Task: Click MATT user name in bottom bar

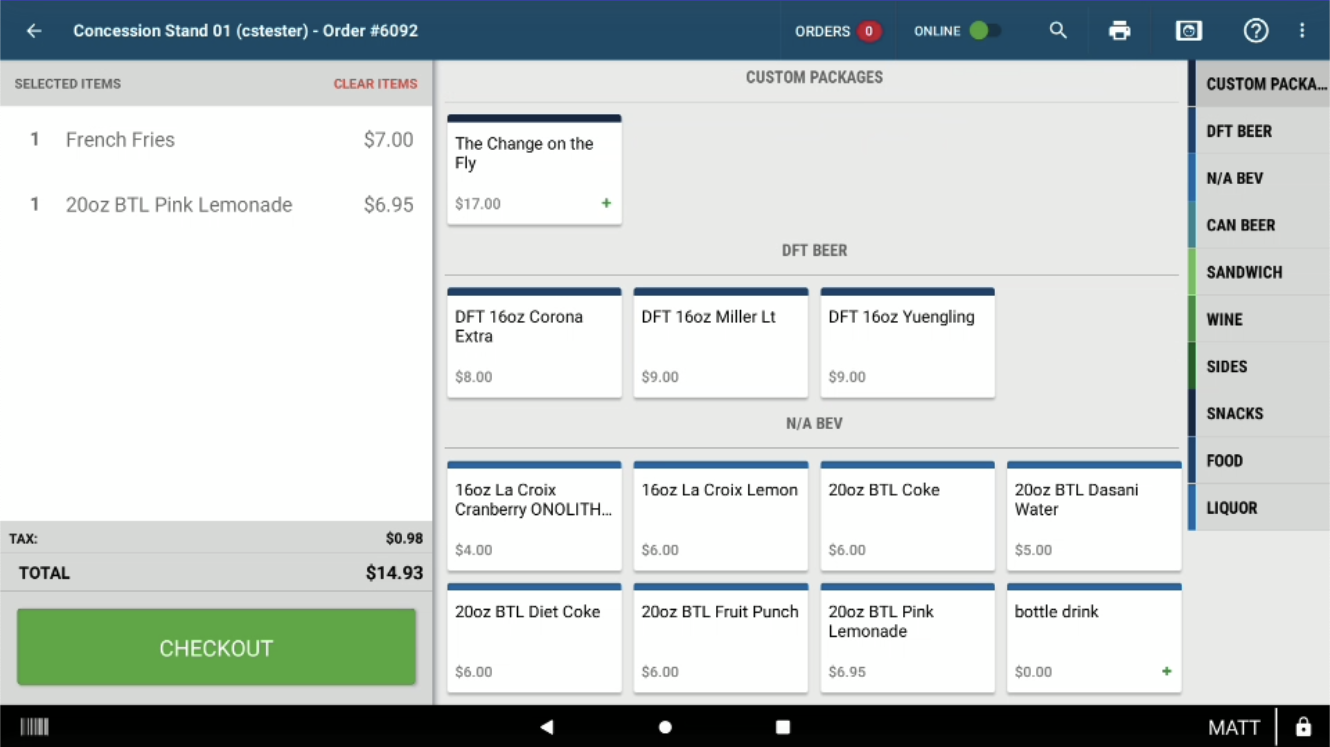Action: tap(1234, 727)
